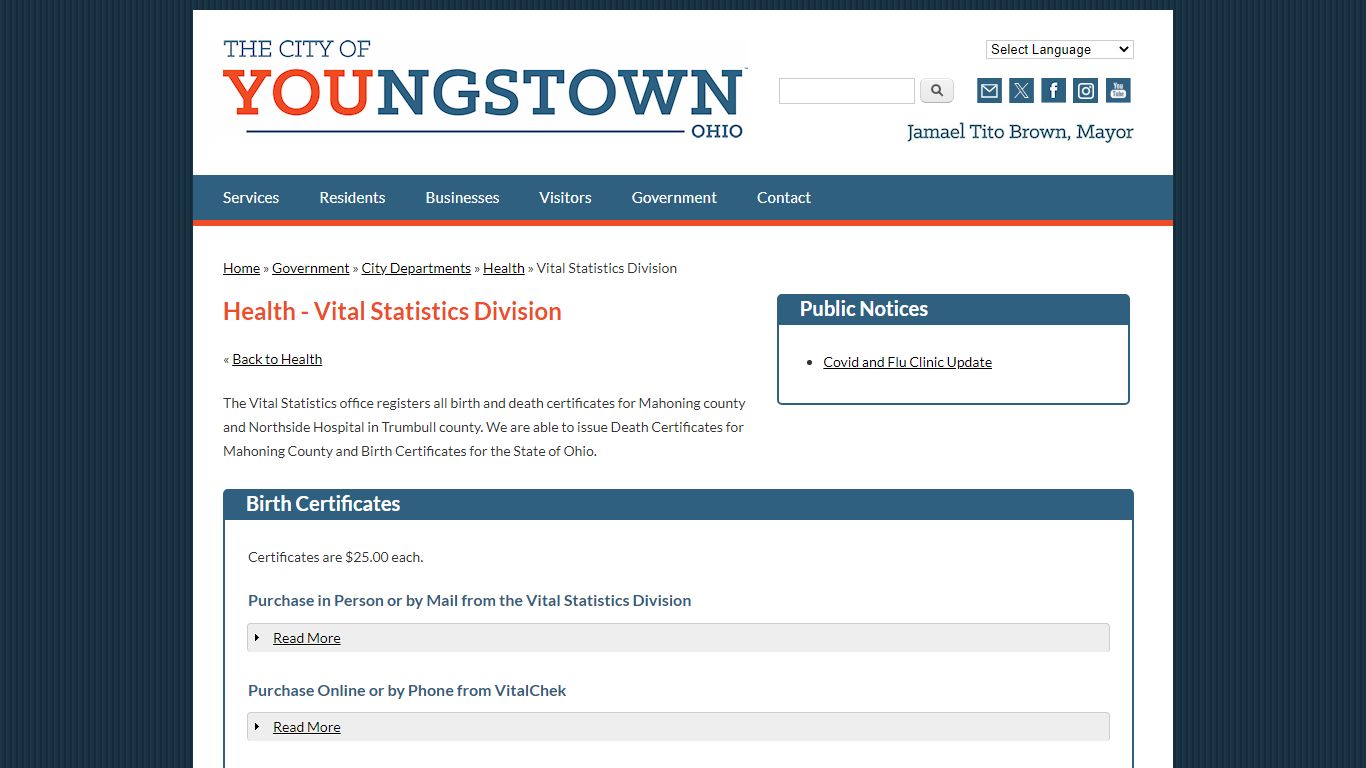This screenshot has height=768, width=1366.
Task: Open the Facebook page icon
Action: click(x=1054, y=91)
